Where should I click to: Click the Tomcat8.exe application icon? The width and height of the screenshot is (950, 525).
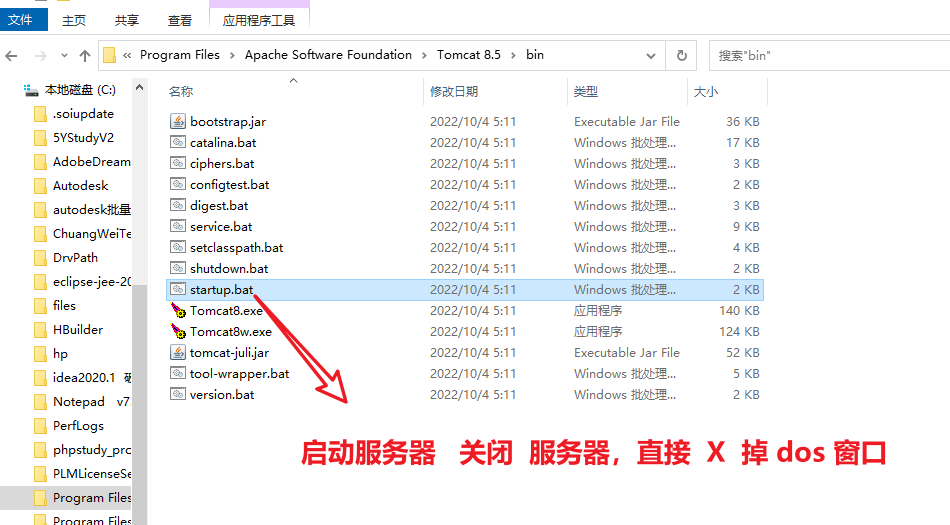tap(178, 311)
